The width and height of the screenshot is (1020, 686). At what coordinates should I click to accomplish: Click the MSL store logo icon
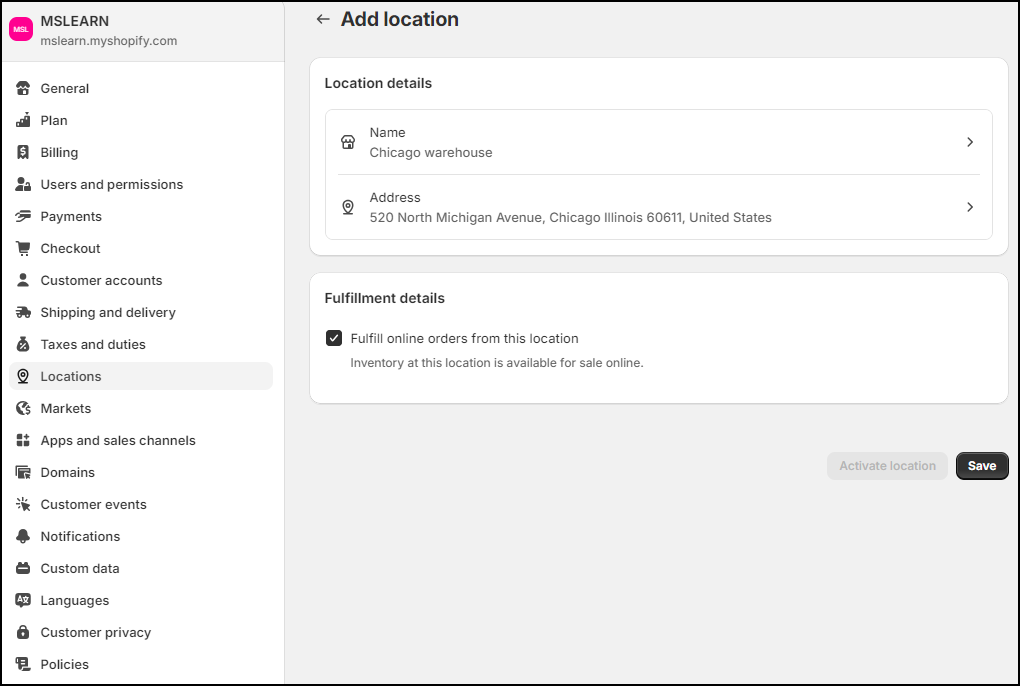[x=21, y=30]
